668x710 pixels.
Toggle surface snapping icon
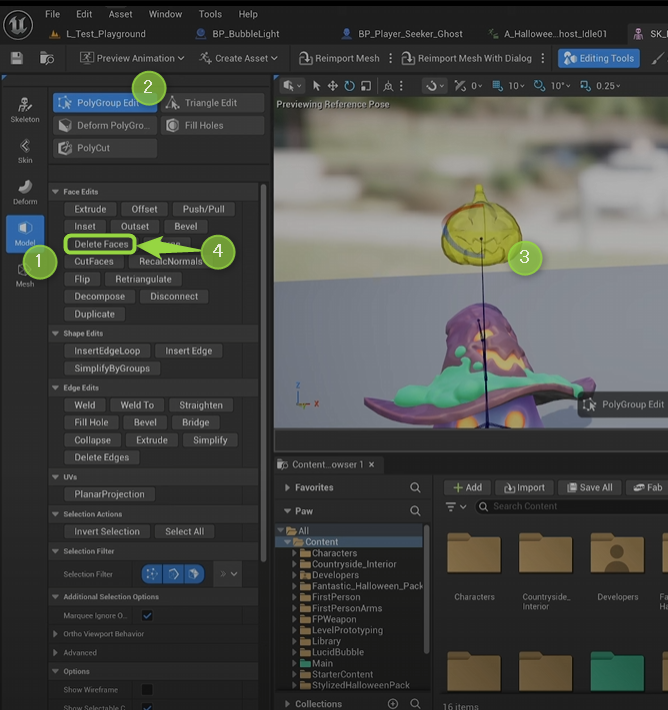click(460, 86)
